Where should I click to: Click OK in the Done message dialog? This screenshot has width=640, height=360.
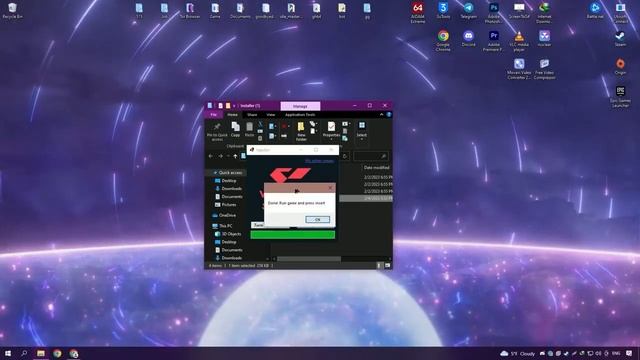317,220
